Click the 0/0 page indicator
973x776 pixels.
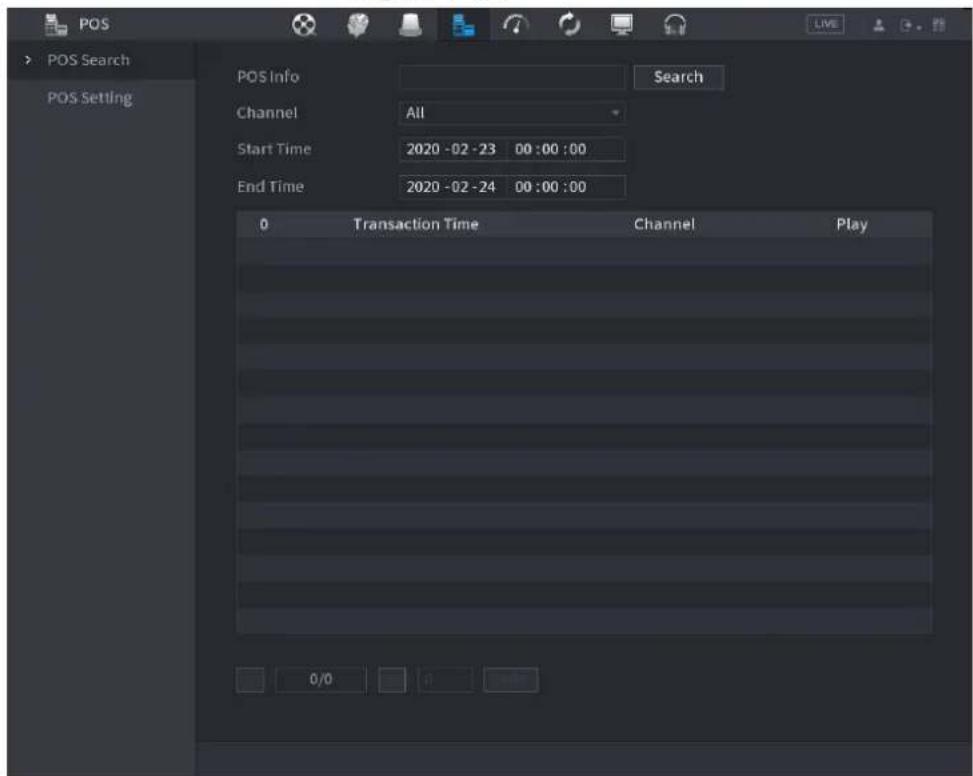pos(320,680)
